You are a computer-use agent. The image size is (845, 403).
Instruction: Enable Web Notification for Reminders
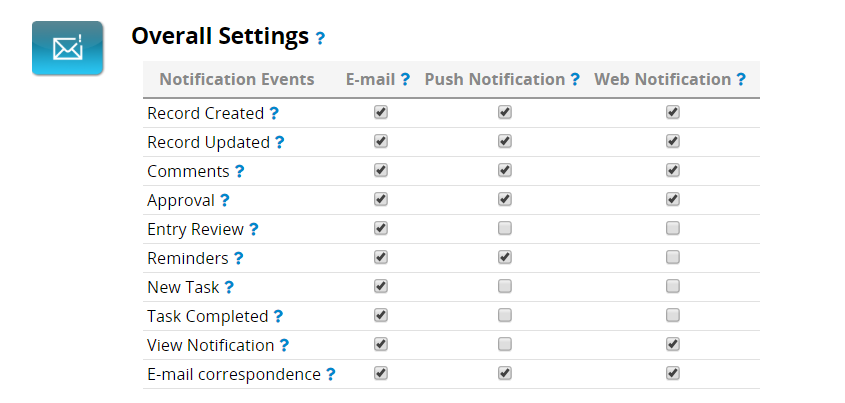(x=673, y=258)
